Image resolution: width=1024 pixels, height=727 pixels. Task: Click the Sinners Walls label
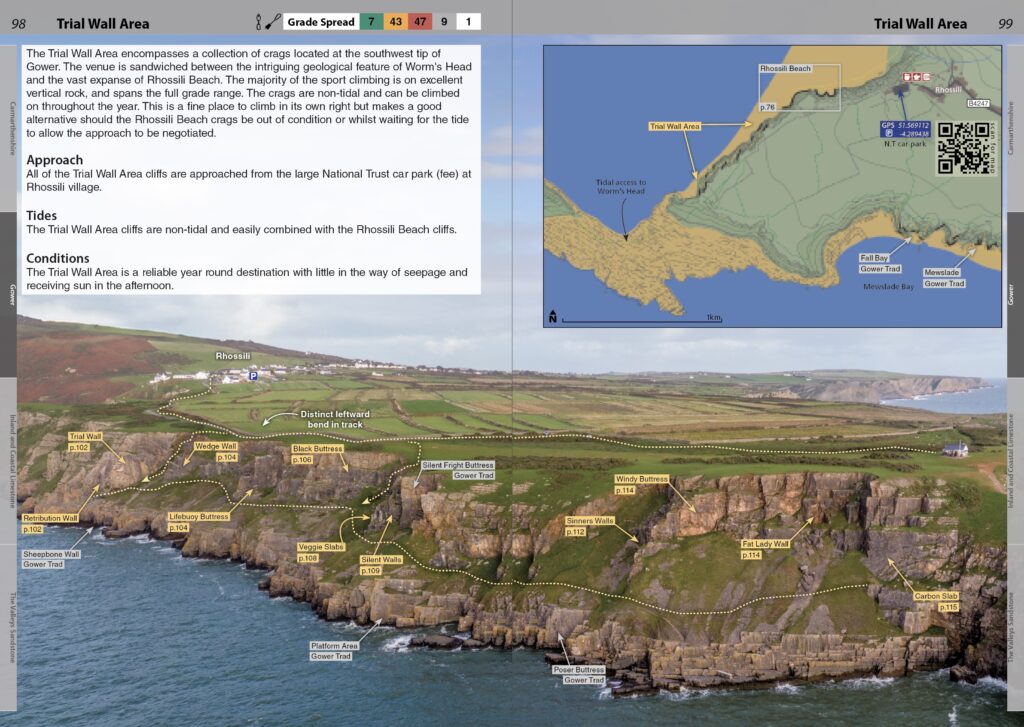coord(590,521)
